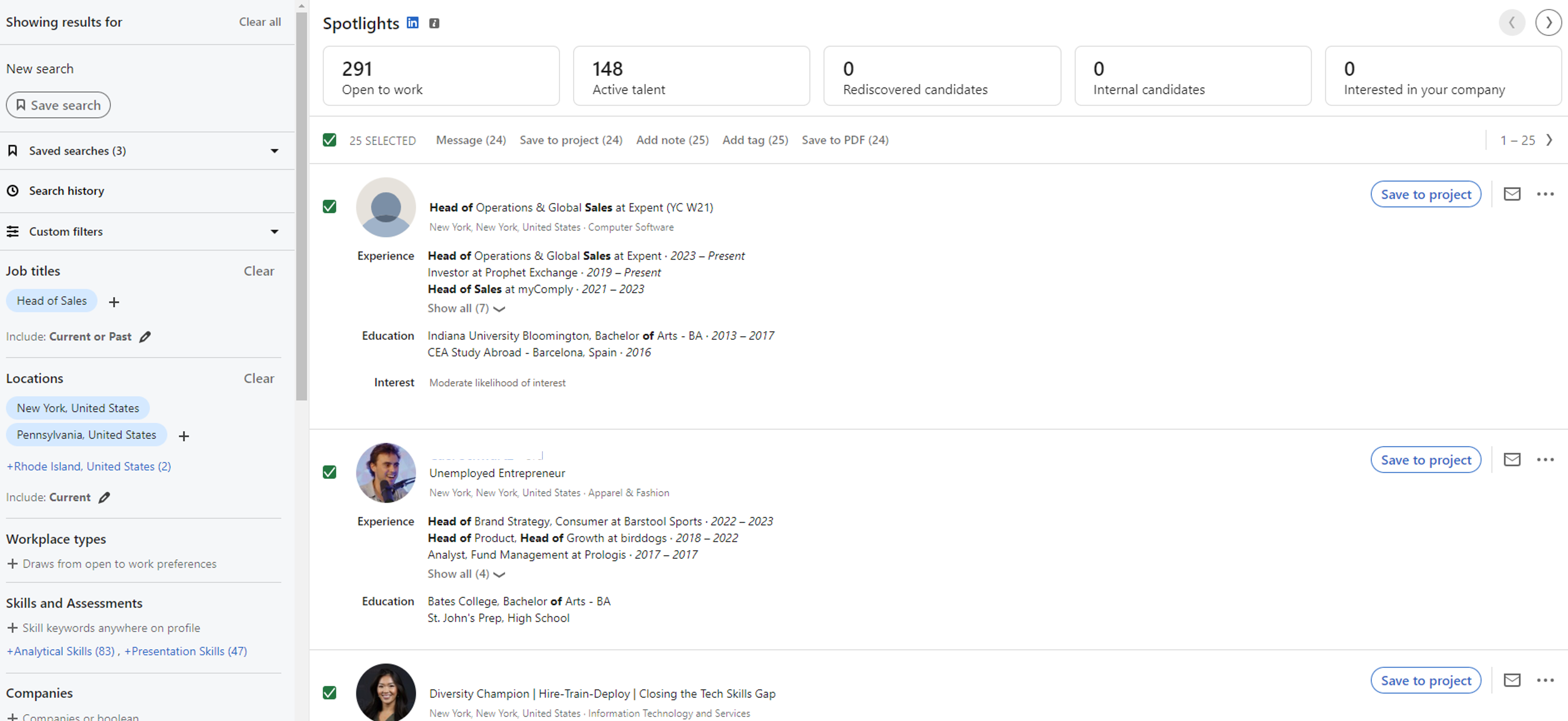Click the message envelope icon for first candidate
The height and width of the screenshot is (721, 1568).
pyautogui.click(x=1512, y=194)
